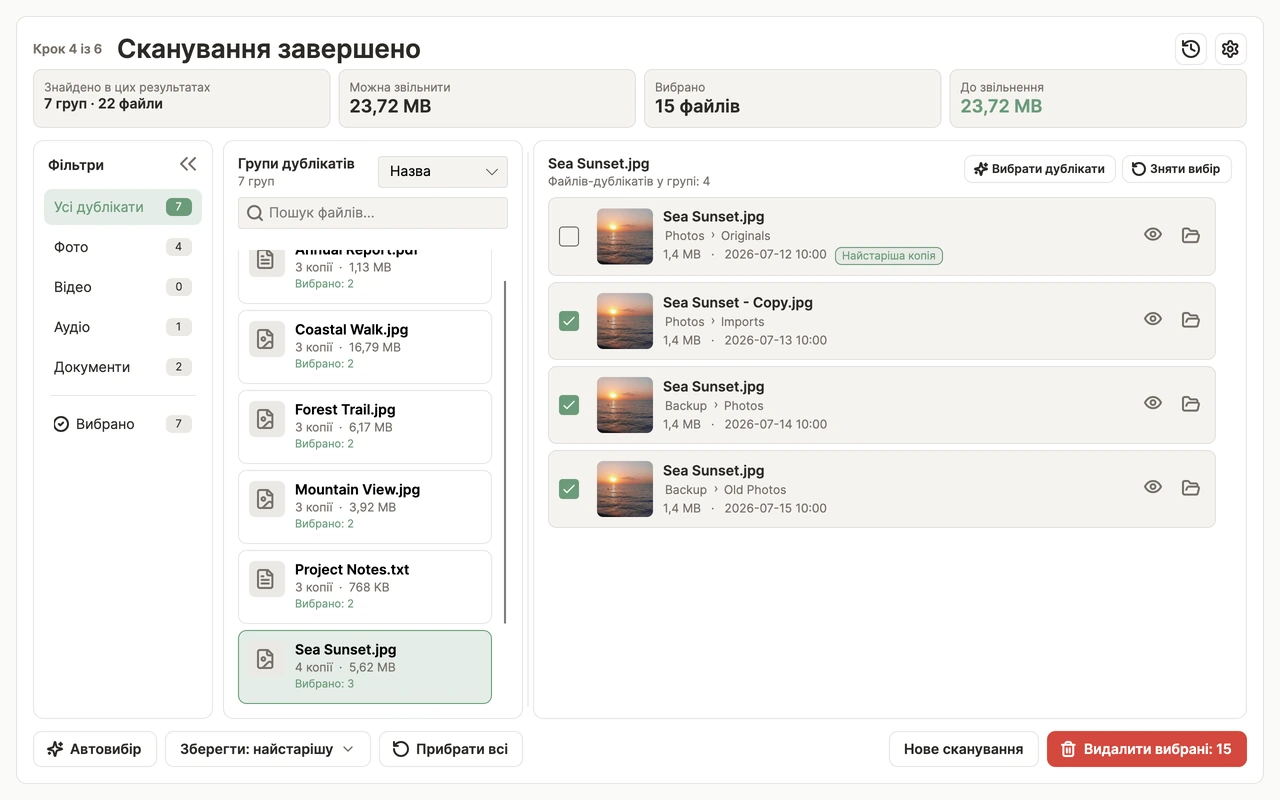Click the Mountain View.jpg image file icon

click(266, 500)
